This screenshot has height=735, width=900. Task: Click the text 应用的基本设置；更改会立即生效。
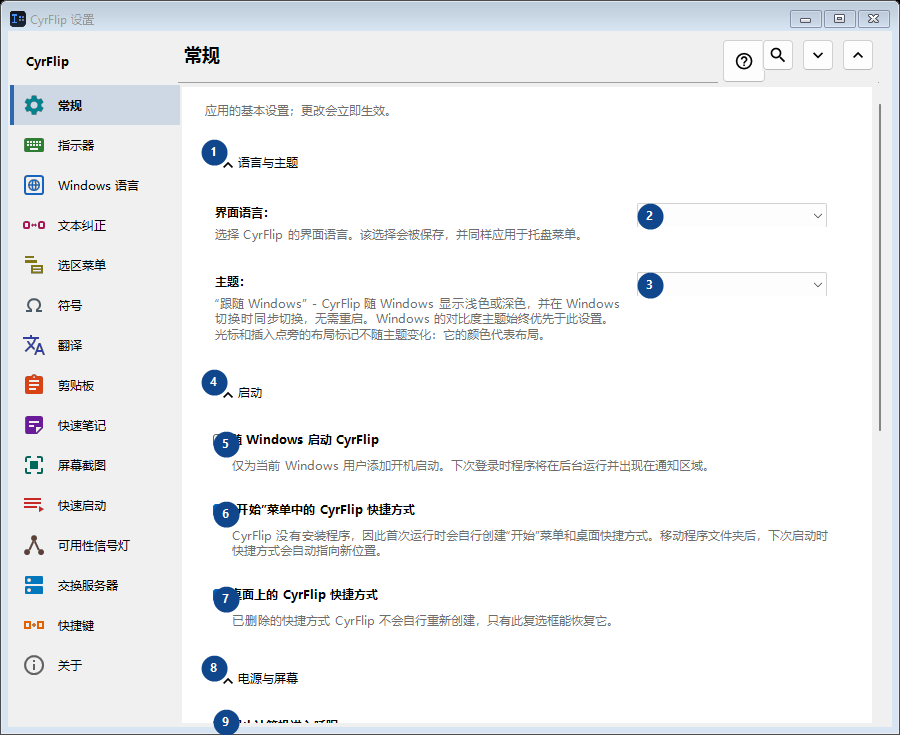click(300, 111)
